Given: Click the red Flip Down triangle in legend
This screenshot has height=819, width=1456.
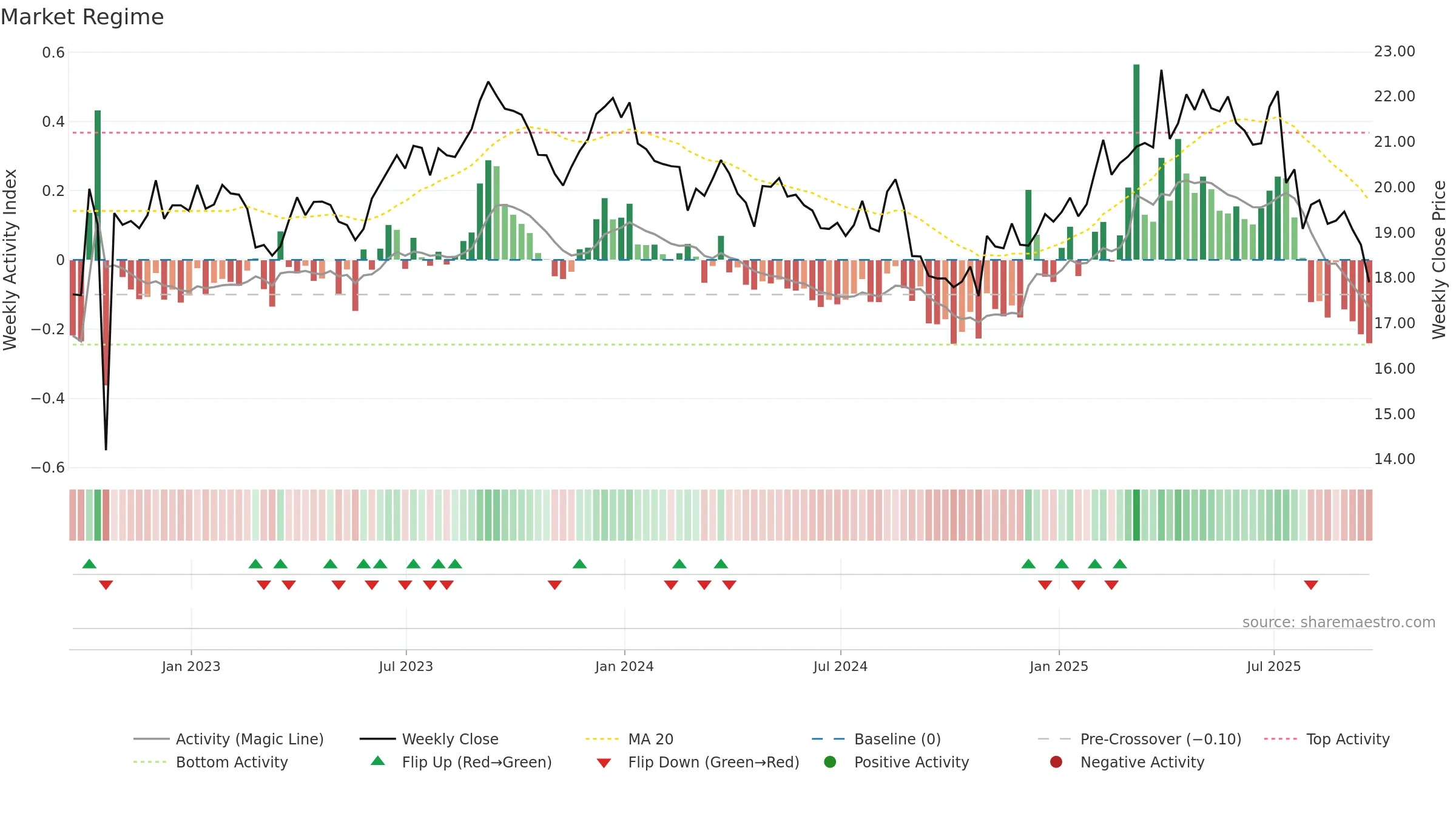Looking at the screenshot, I should pos(604,763).
